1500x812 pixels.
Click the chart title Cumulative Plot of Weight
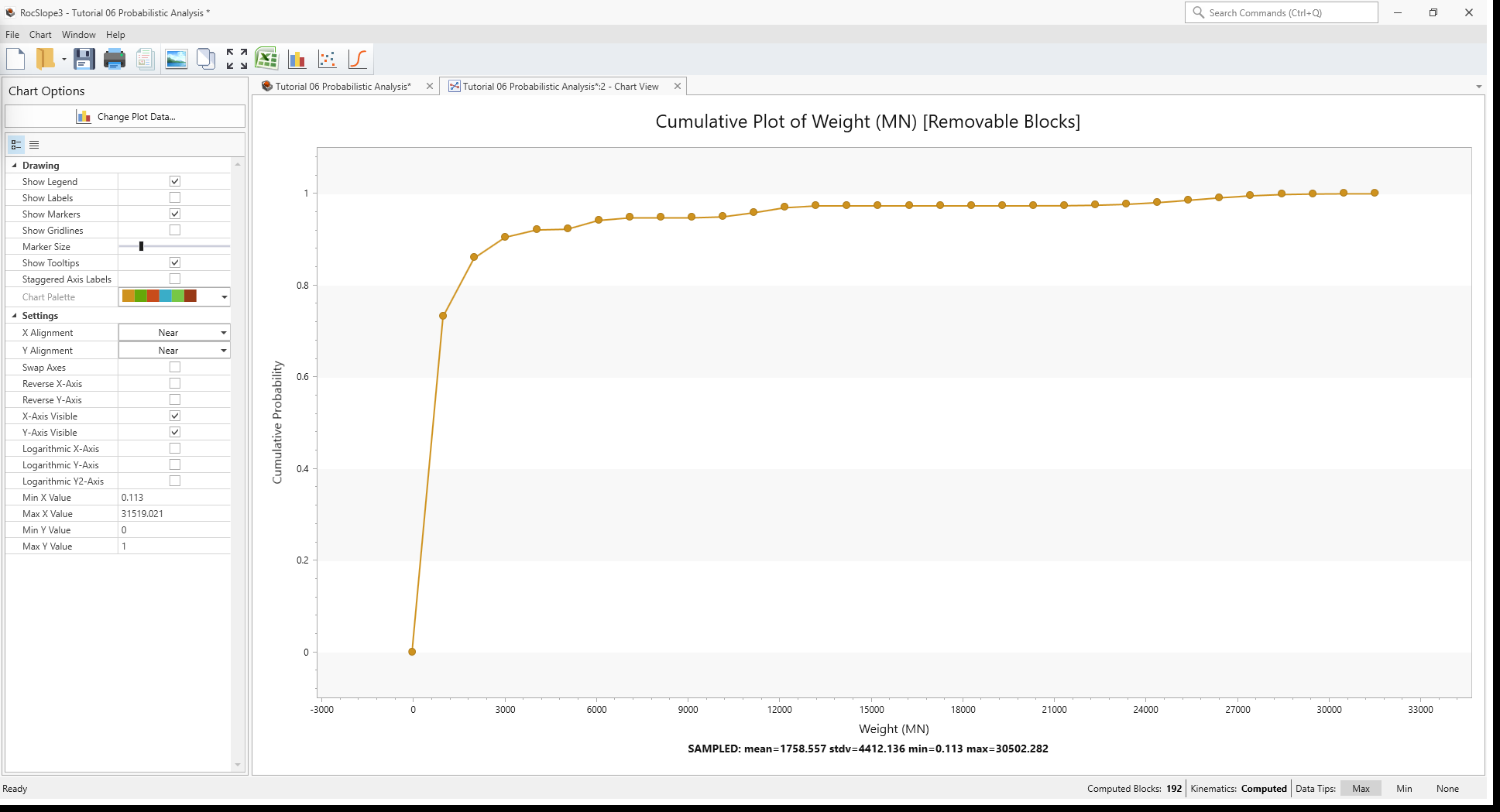(867, 122)
